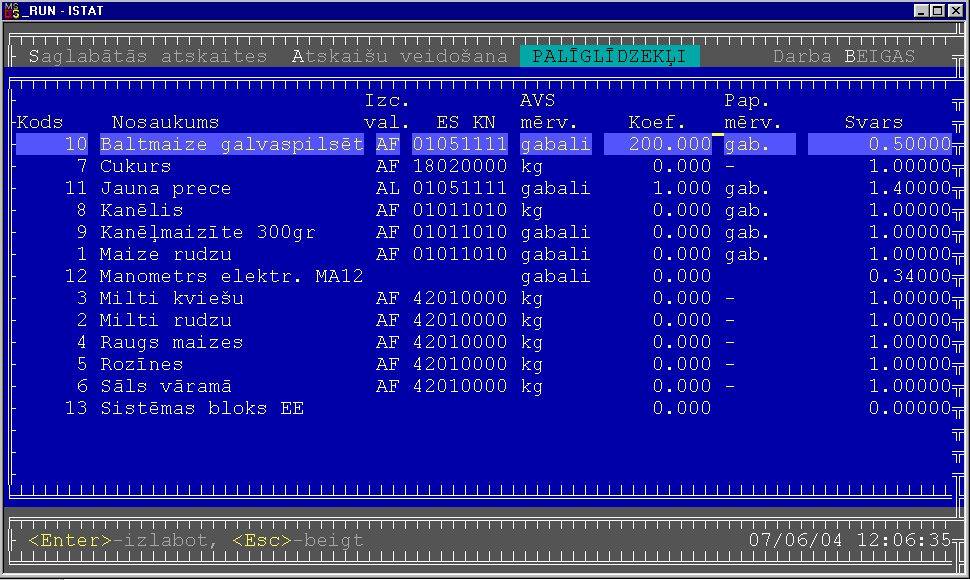Open the Darba BEIGAS menu
Image resolution: width=970 pixels, height=580 pixels.
coord(844,56)
